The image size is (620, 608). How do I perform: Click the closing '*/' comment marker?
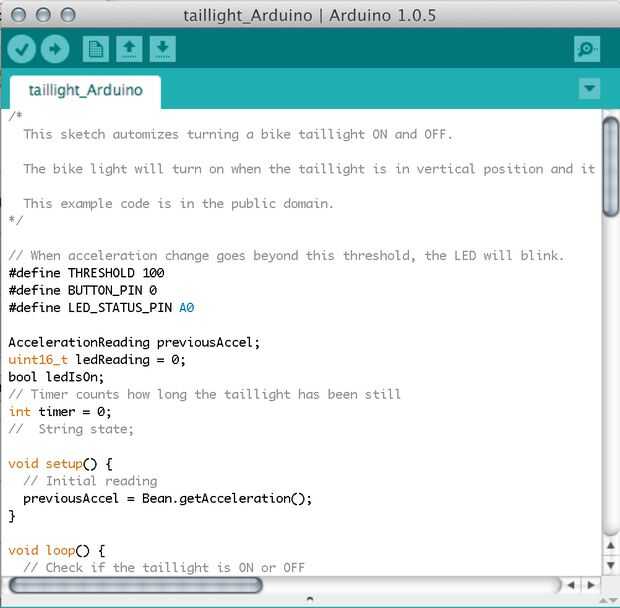[16, 220]
